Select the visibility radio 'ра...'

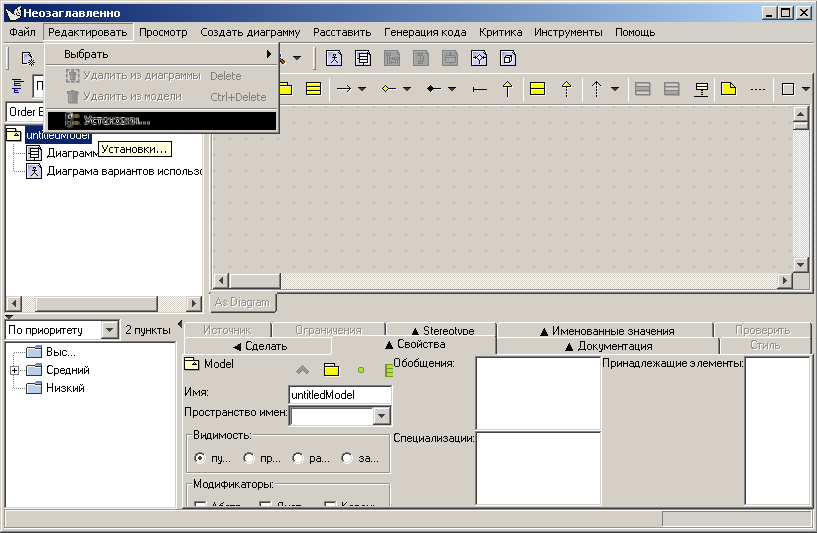tap(298, 458)
